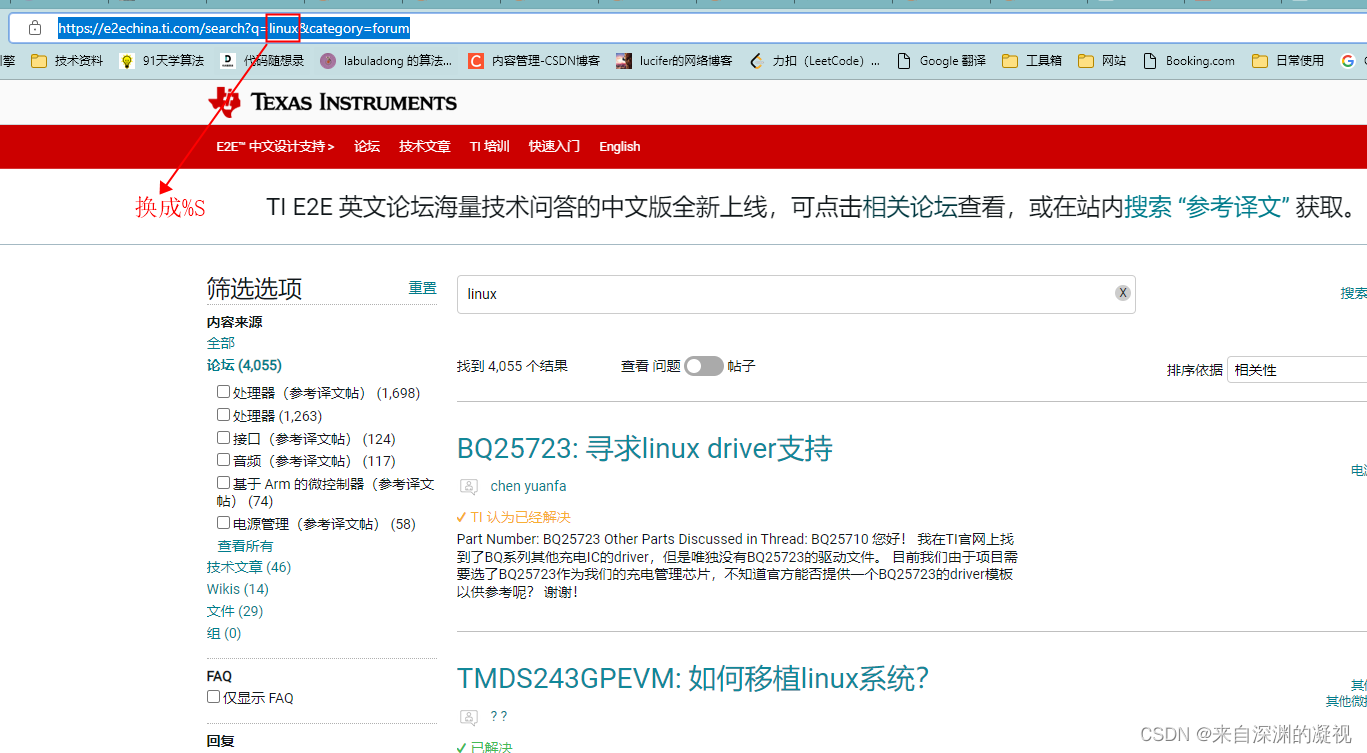This screenshot has height=753, width=1367.
Task: Click the linux search input field
Action: [x=796, y=294]
